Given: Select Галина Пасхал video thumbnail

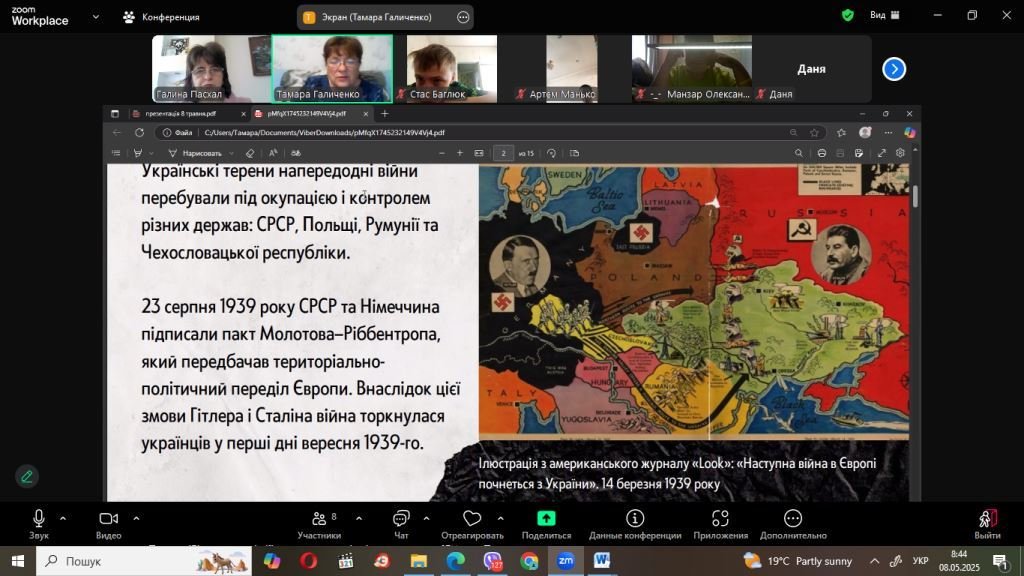Looking at the screenshot, I should point(211,69).
